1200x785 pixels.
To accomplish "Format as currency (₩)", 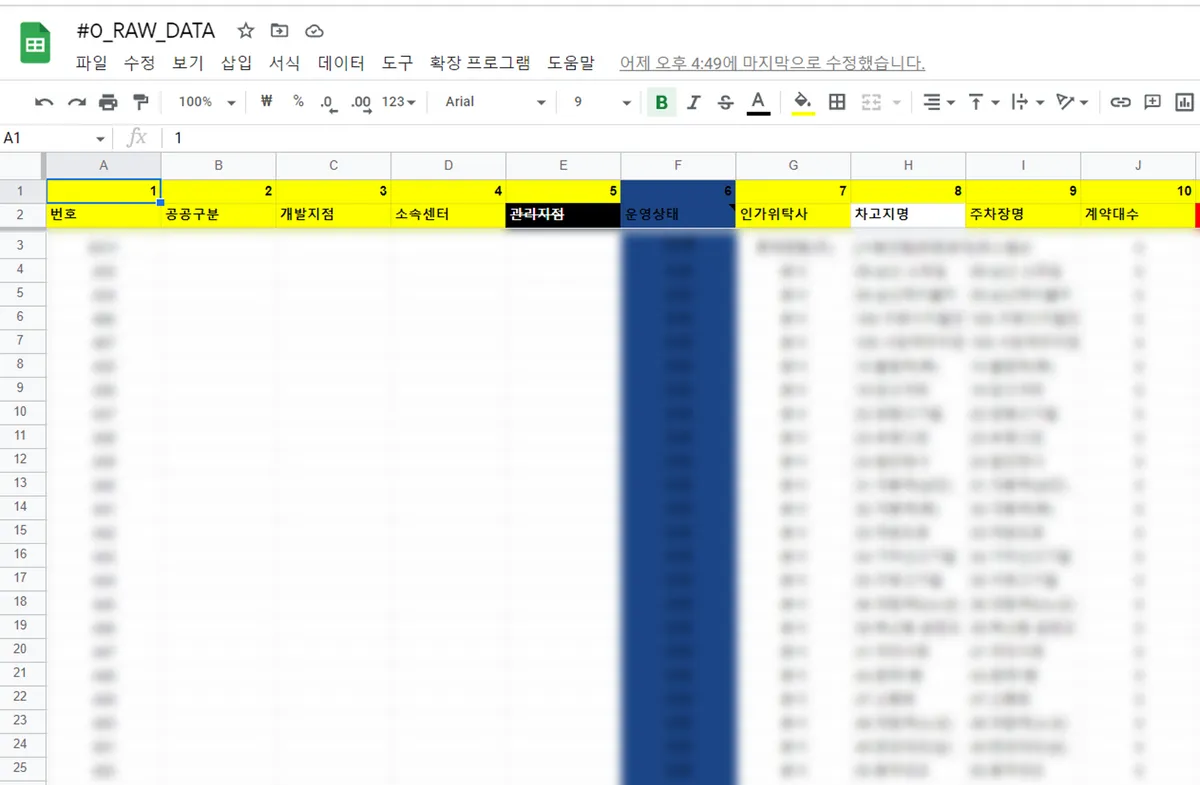I will (x=266, y=101).
